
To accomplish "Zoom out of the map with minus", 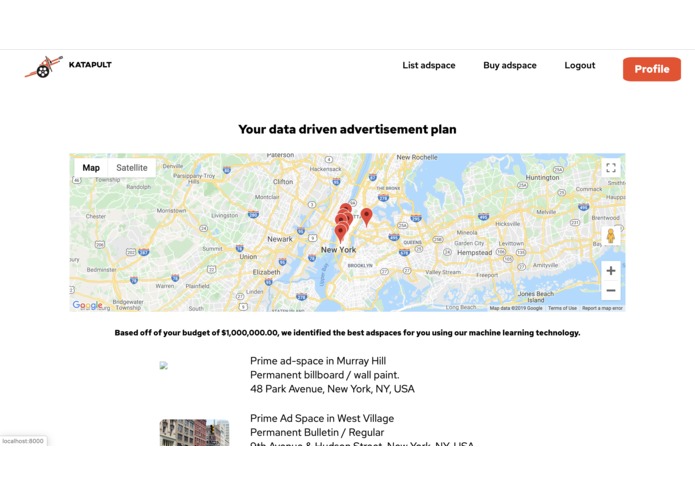I will pyautogui.click(x=611, y=290).
